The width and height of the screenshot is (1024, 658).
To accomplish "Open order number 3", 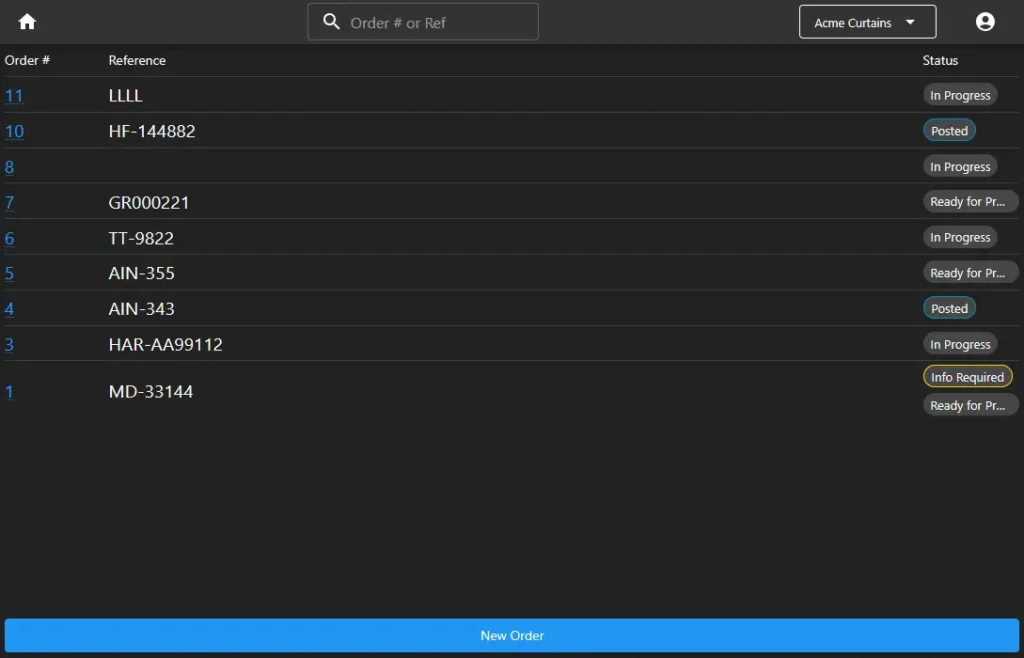I will [9, 344].
